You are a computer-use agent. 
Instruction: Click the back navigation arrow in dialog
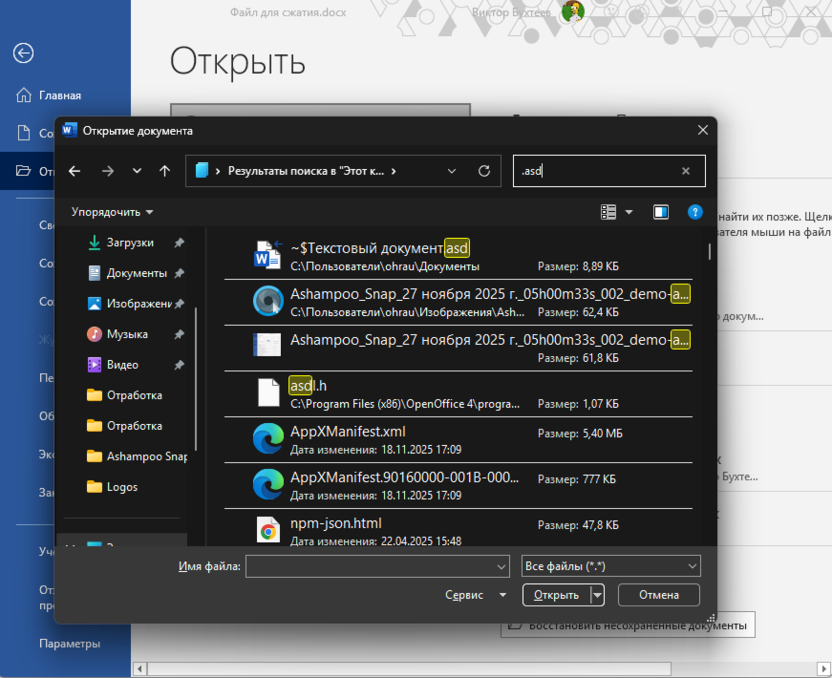point(74,171)
